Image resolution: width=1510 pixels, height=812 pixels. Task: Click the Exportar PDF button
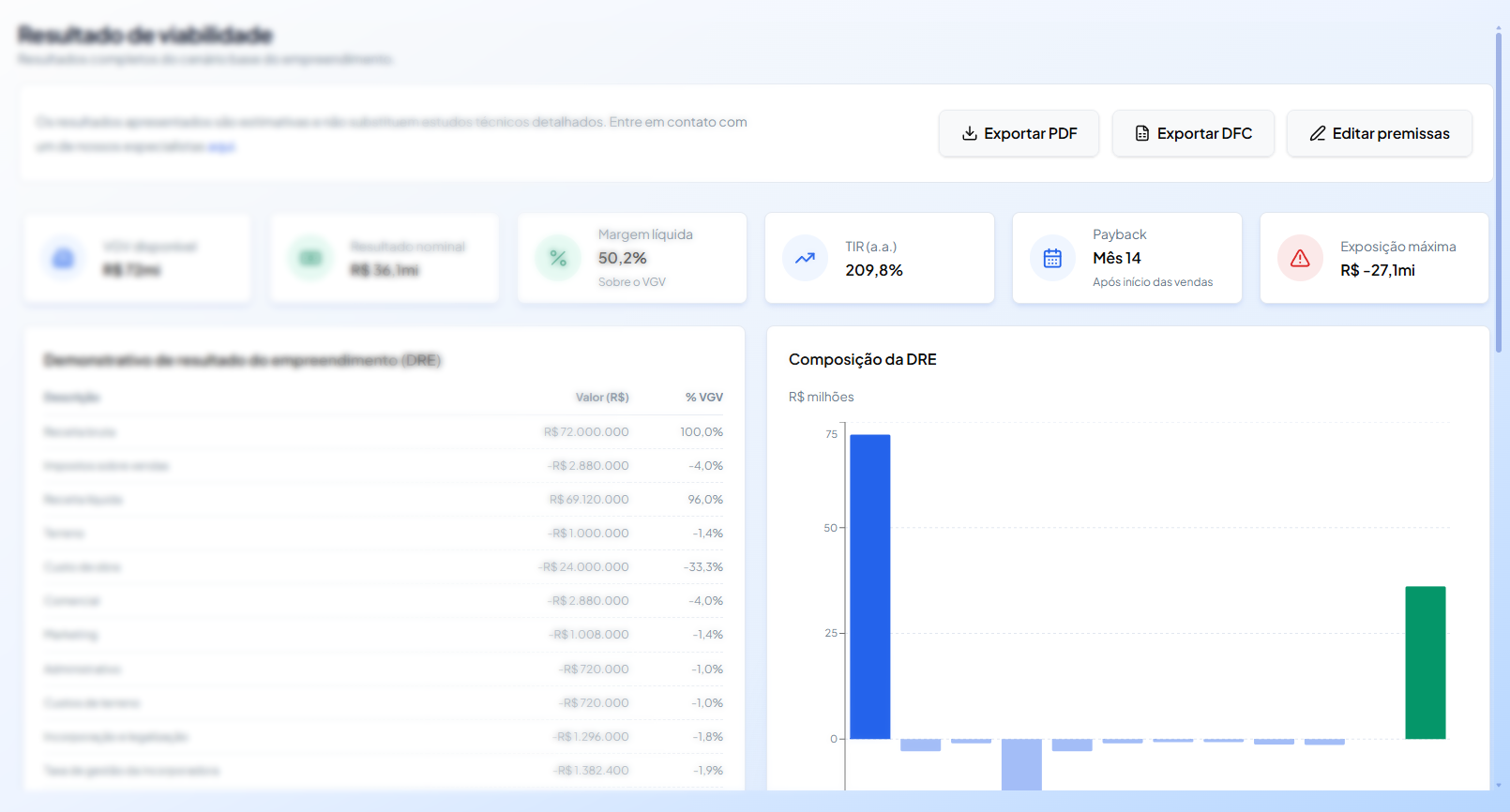[1019, 133]
